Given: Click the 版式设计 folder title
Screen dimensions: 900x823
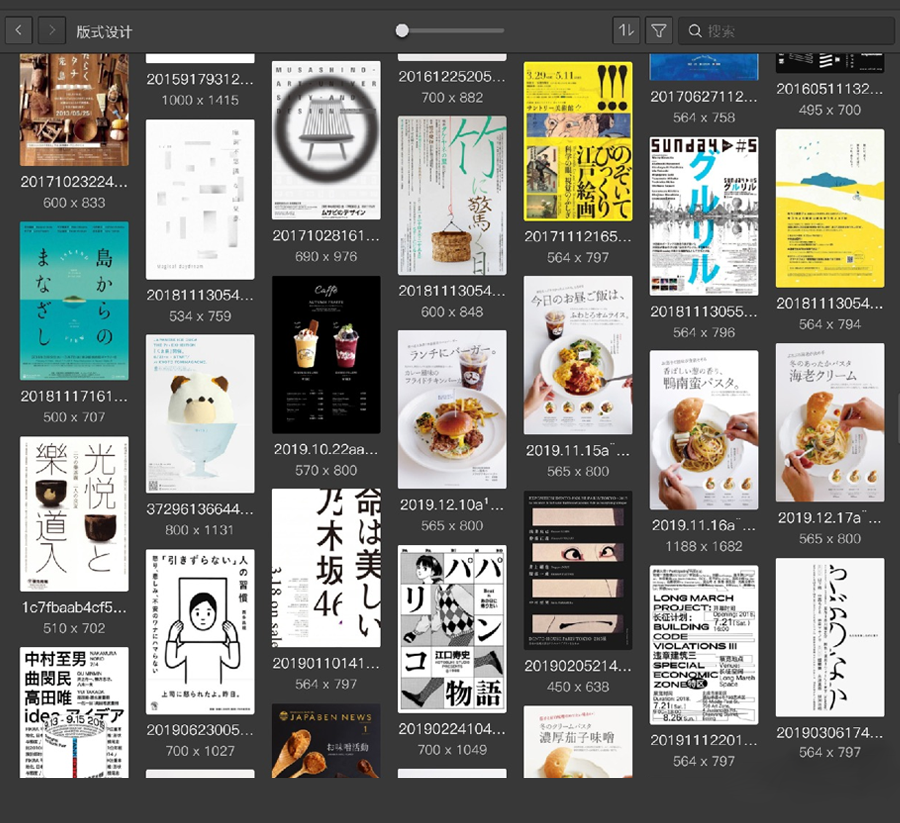Looking at the screenshot, I should pos(104,32).
